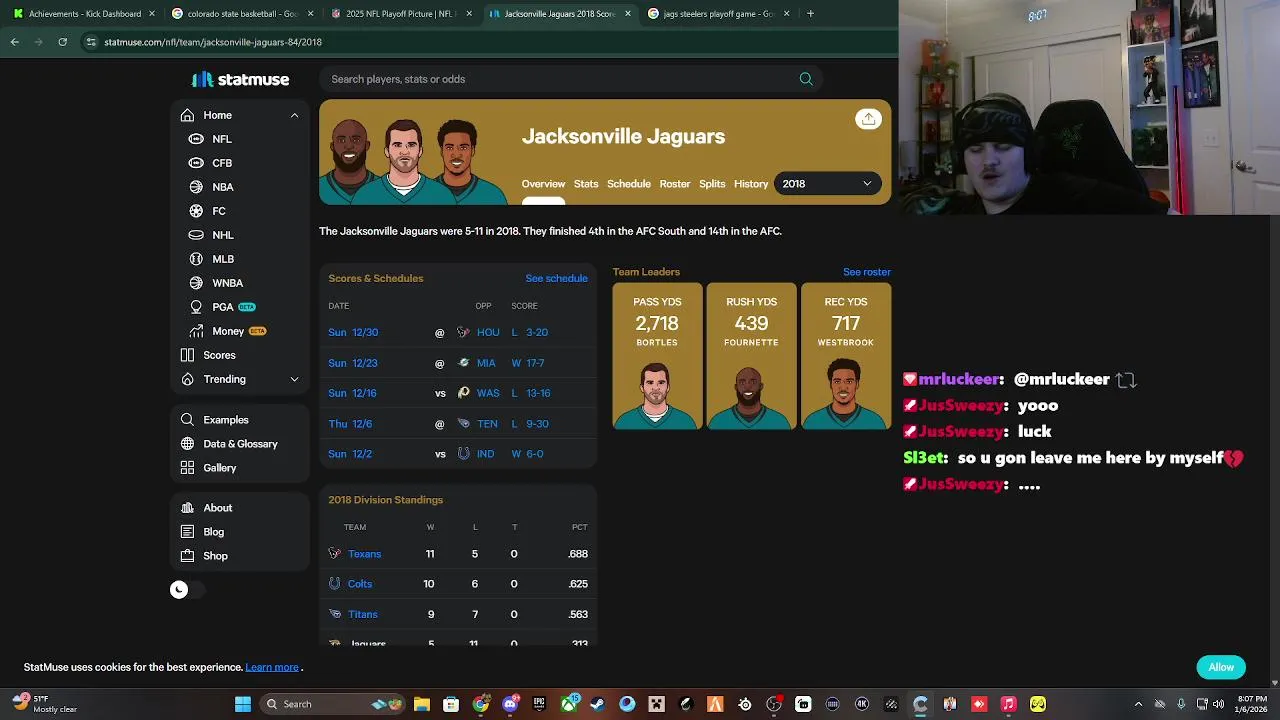The height and width of the screenshot is (720, 1280).
Task: Switch to the Roster tab
Action: (x=675, y=184)
